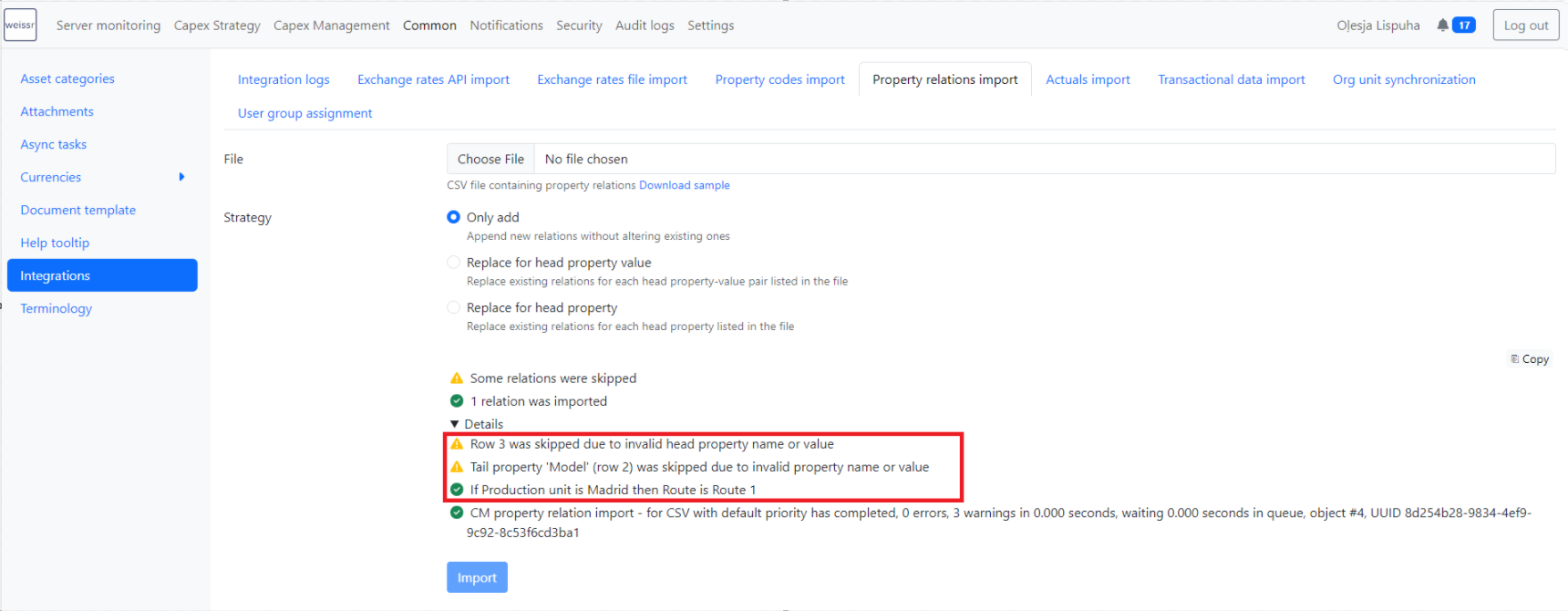Open the Exchange rates file import tab
Screen dimensions: 1568x611
click(x=612, y=79)
